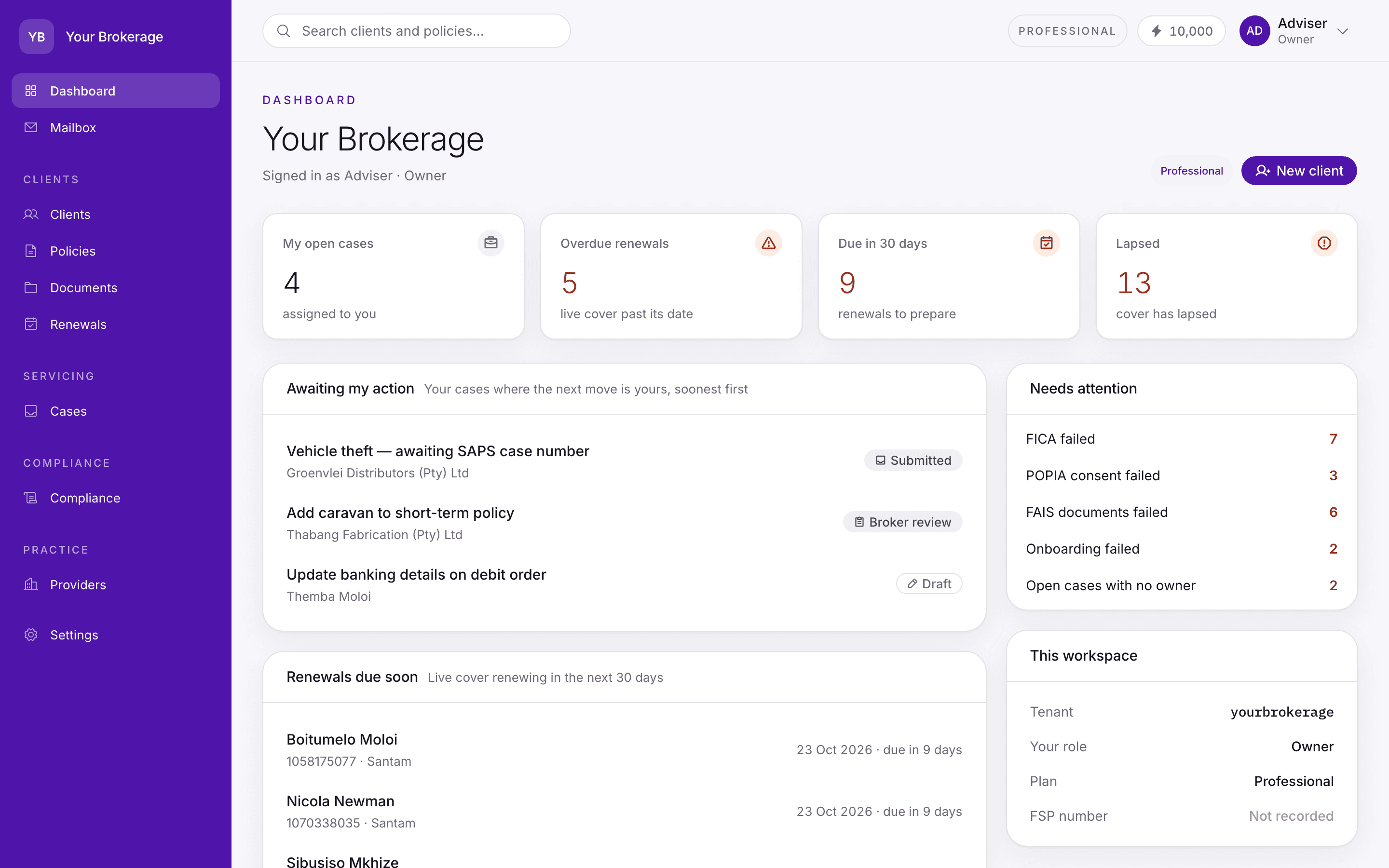Go to Mailbox in the sidebar

pyautogui.click(x=115, y=127)
